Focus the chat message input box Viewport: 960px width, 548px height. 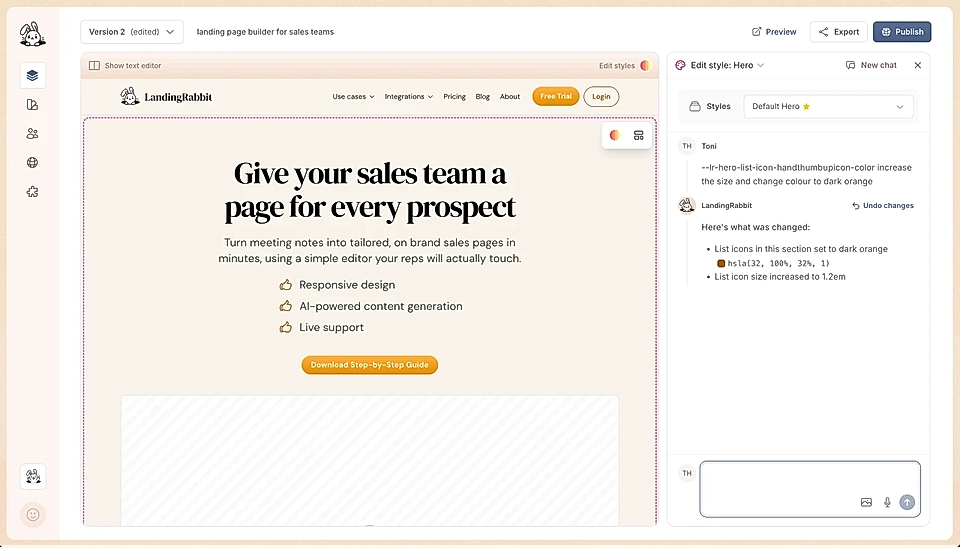point(810,489)
